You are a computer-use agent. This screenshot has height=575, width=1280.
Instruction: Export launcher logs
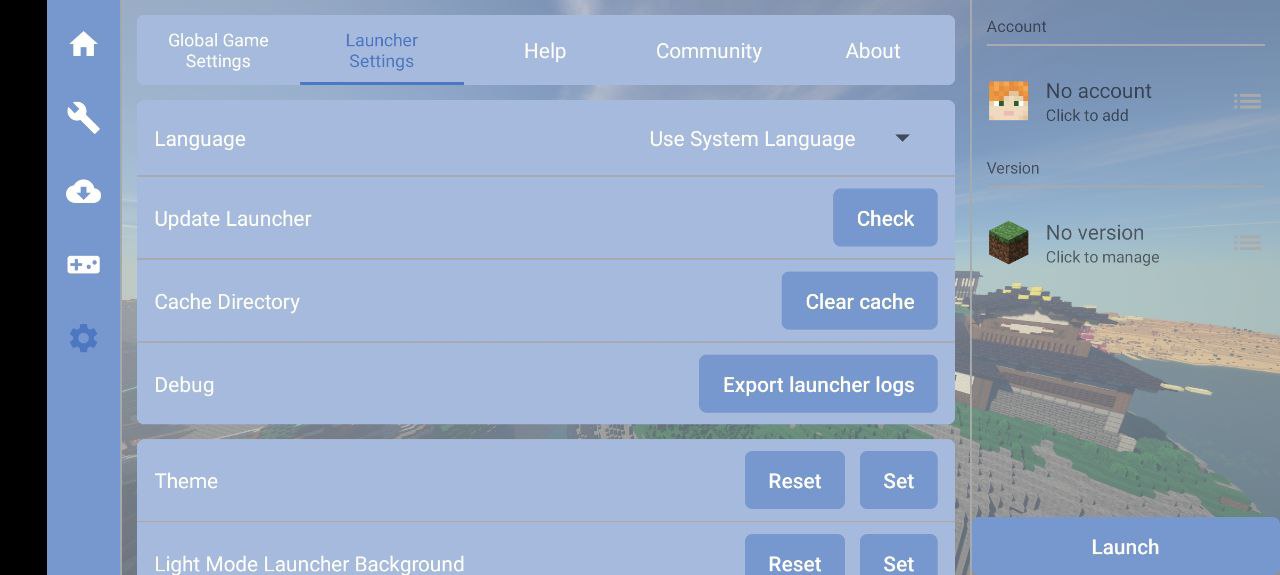(818, 384)
